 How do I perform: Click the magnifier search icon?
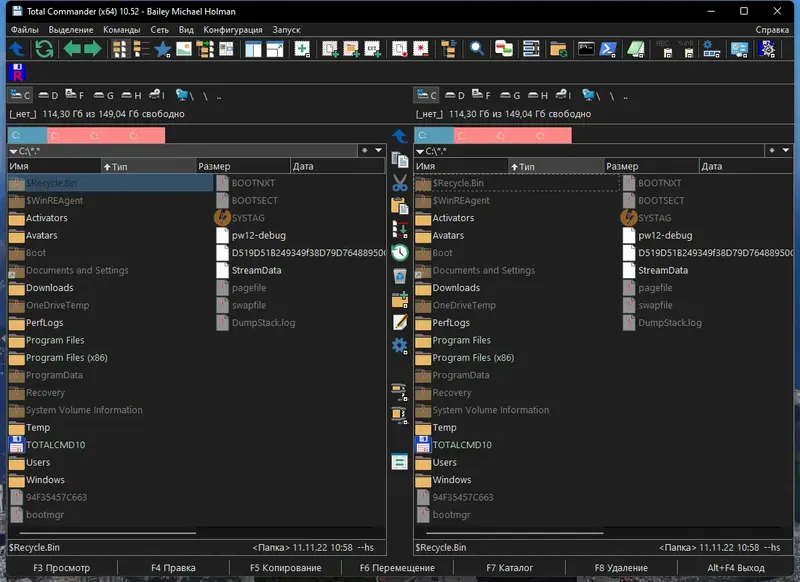[477, 49]
